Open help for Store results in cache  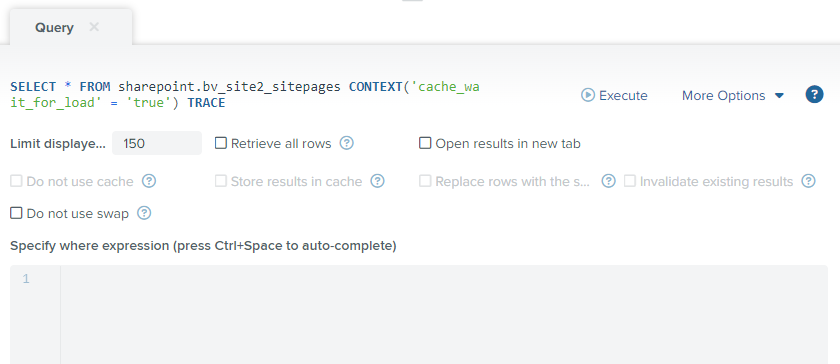(x=377, y=181)
